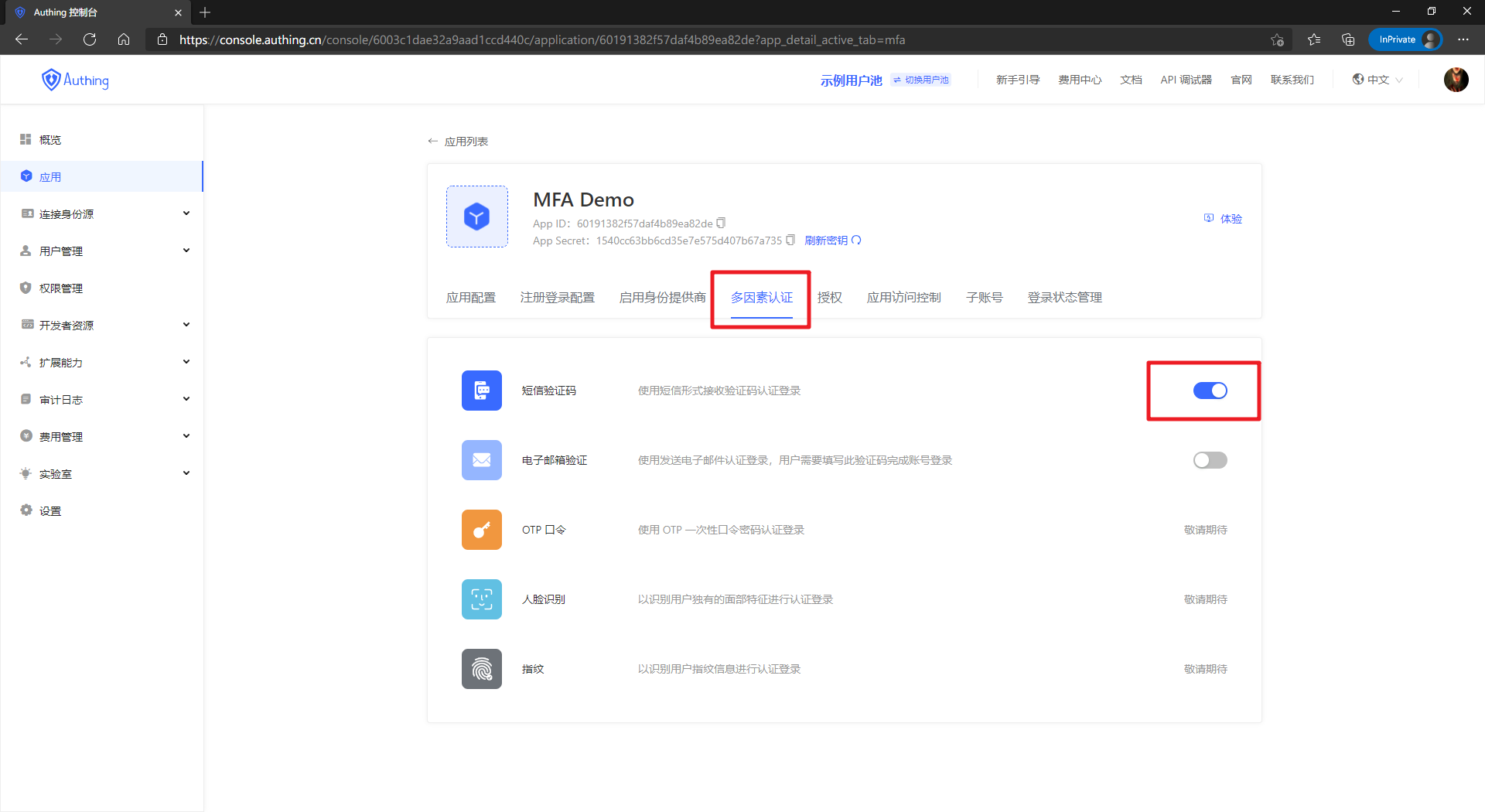This screenshot has height=812, width=1485.
Task: Switch to the 应用访问控制 tab
Action: click(903, 298)
